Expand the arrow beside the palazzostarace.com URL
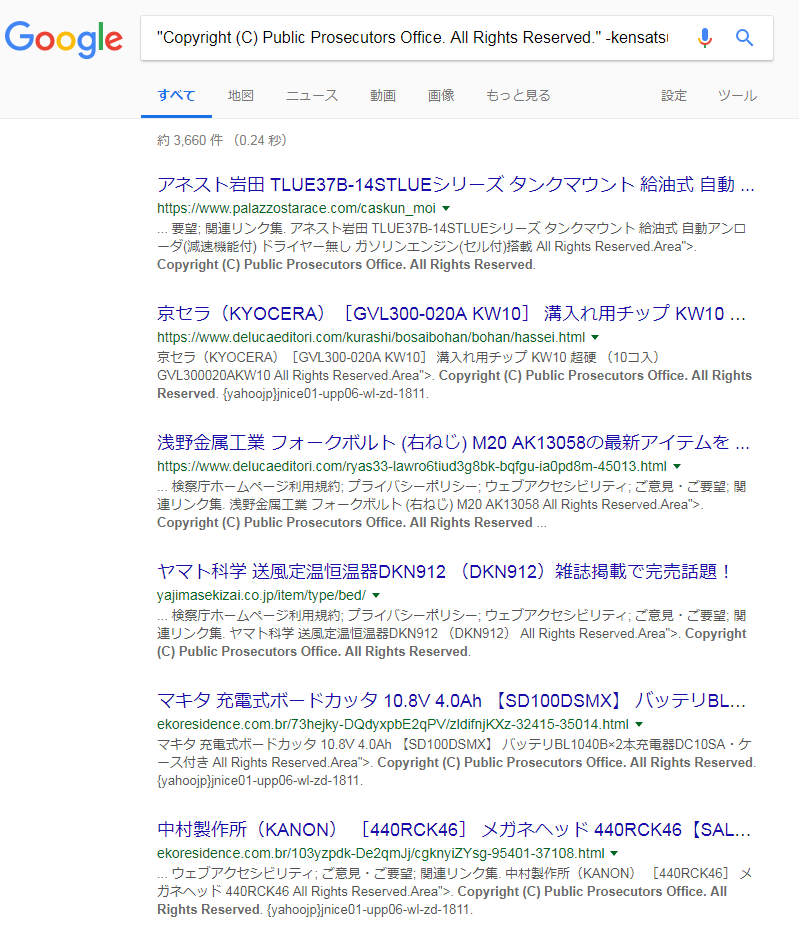This screenshot has height=928, width=799. [x=446, y=208]
